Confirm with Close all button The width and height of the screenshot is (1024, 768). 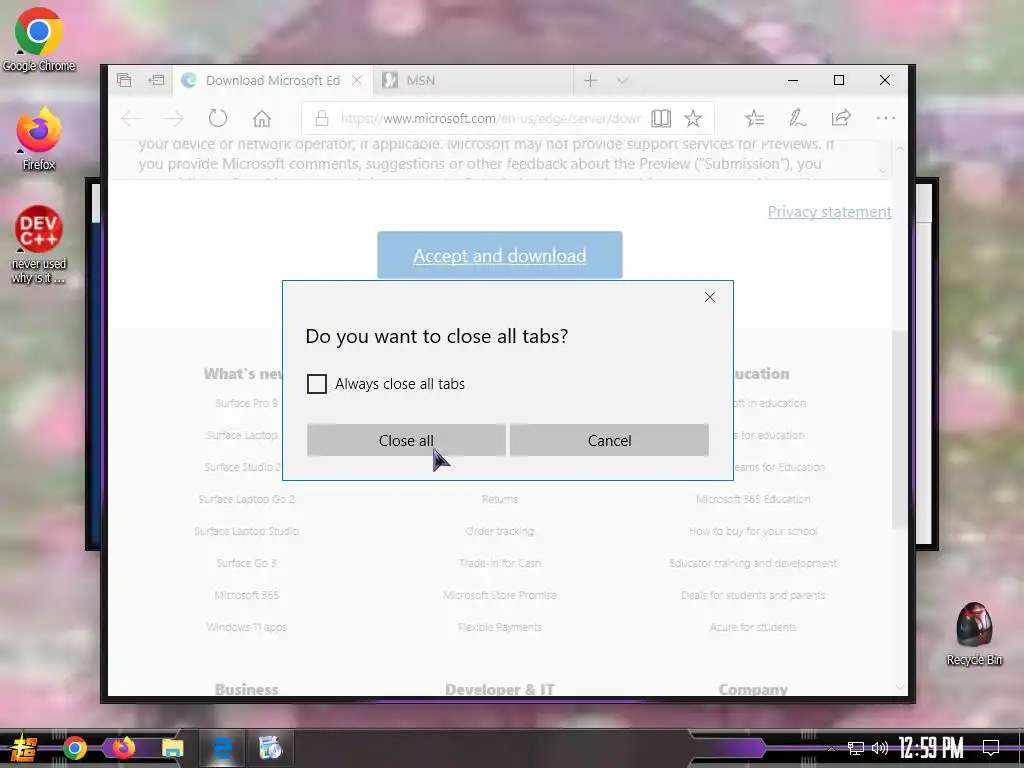[406, 440]
